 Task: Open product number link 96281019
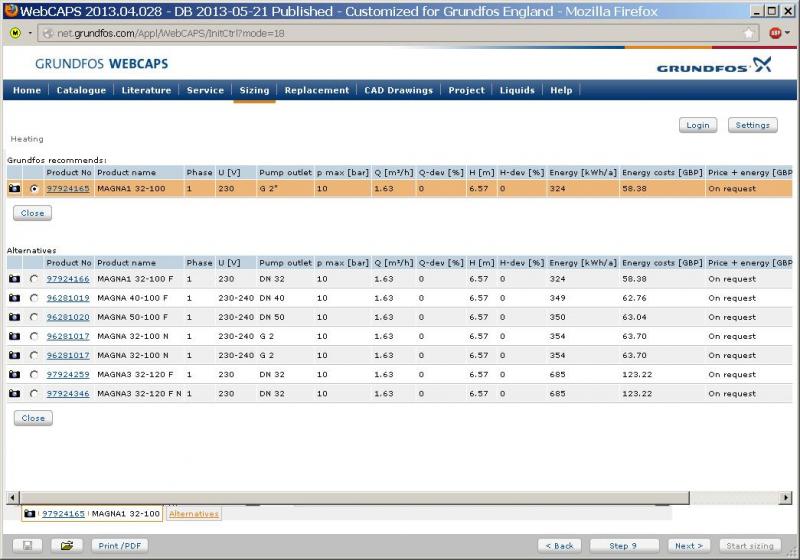coord(68,298)
